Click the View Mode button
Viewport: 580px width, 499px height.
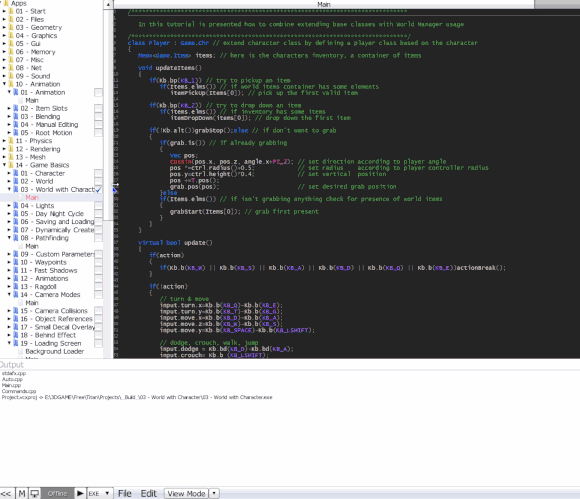coord(186,493)
